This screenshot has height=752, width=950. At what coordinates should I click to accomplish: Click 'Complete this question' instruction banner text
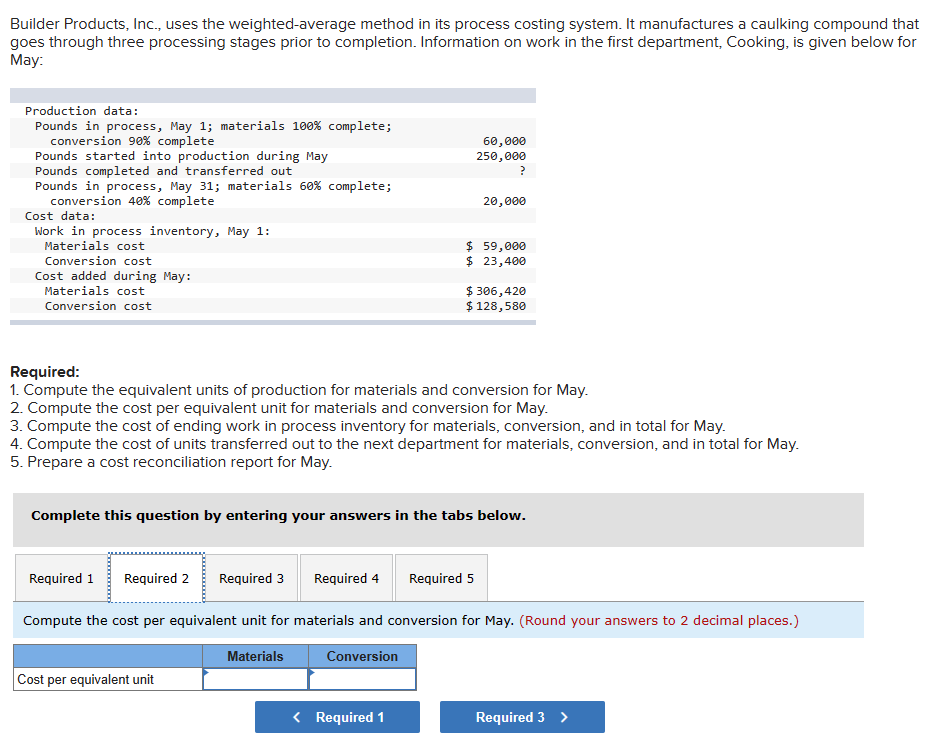tap(278, 516)
